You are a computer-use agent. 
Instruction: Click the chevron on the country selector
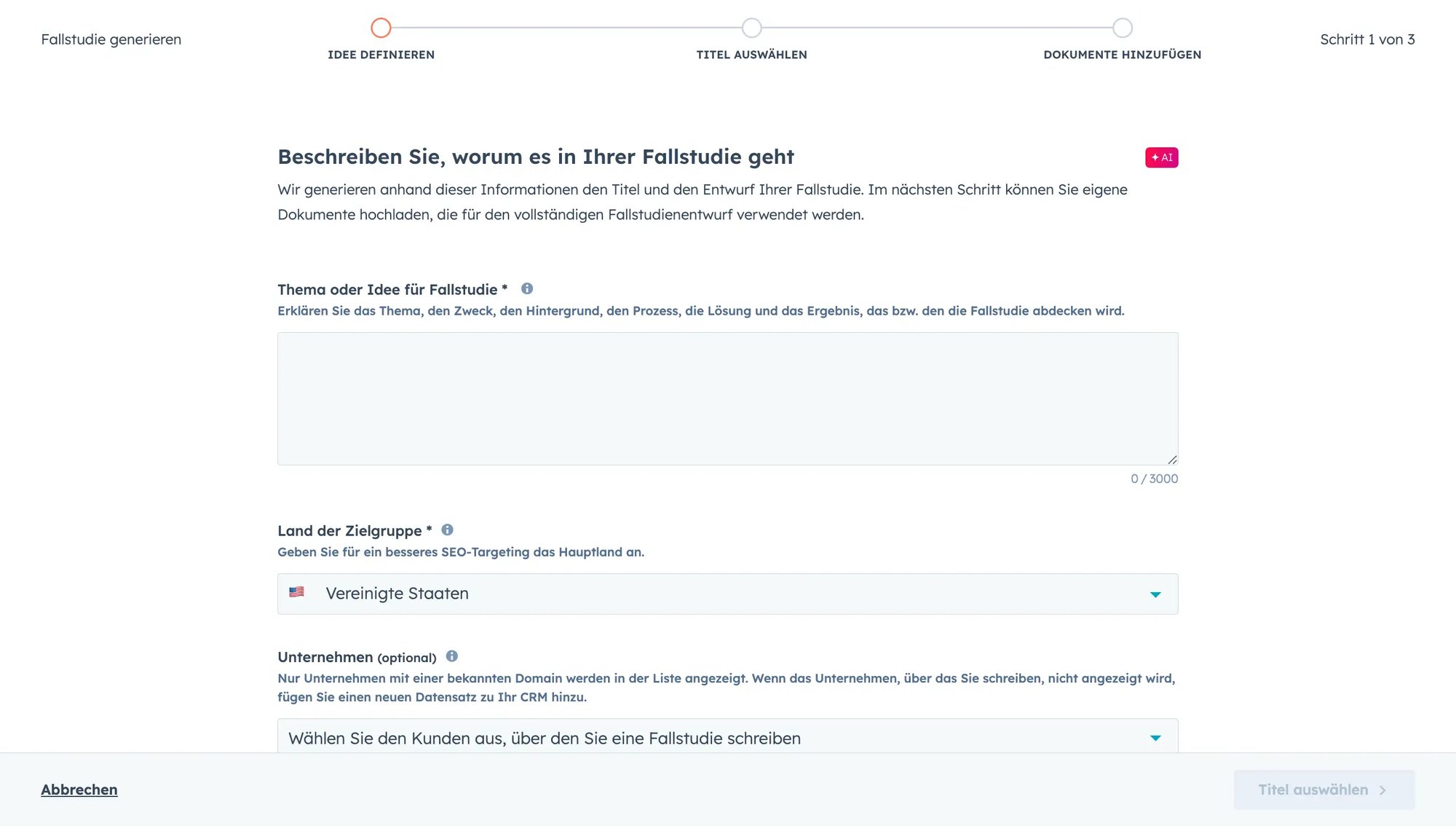point(1155,594)
